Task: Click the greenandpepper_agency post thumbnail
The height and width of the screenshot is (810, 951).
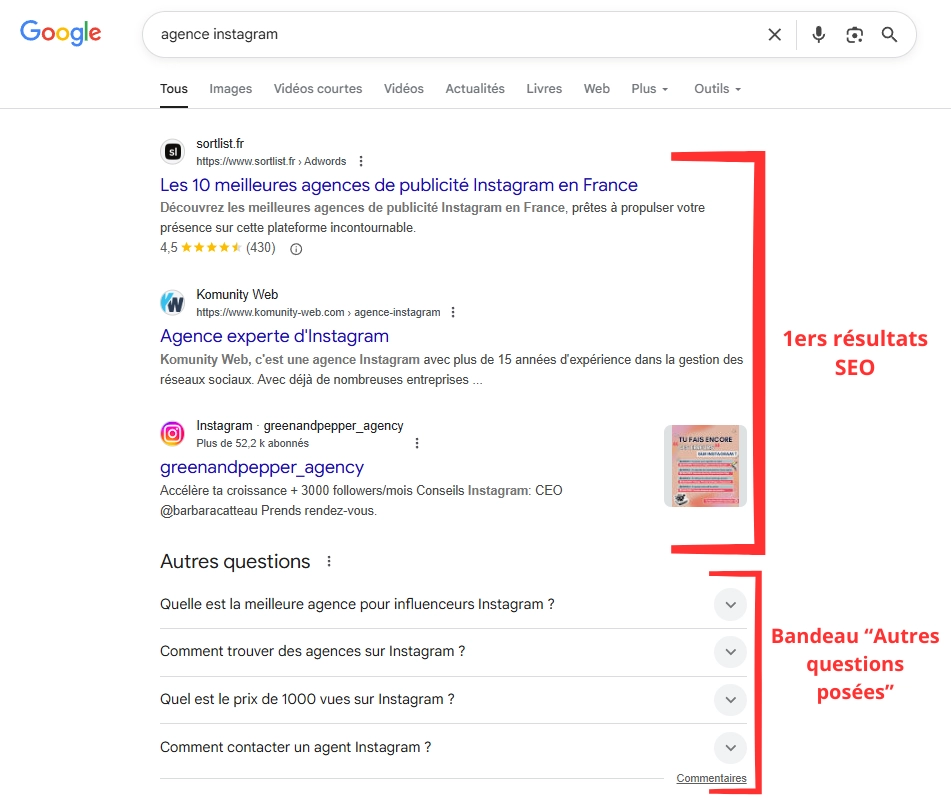Action: point(705,466)
